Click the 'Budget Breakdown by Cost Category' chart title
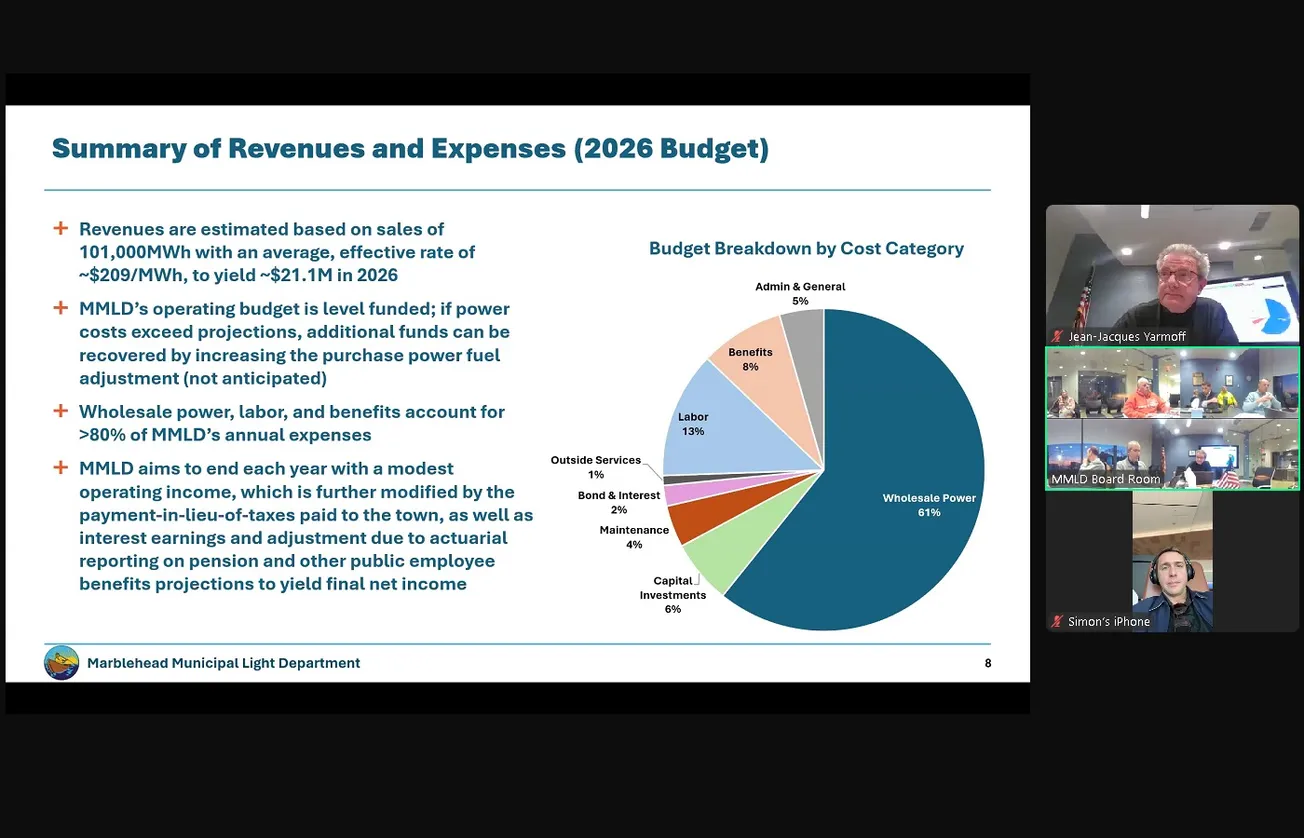Viewport: 1304px width, 838px height. 806,249
